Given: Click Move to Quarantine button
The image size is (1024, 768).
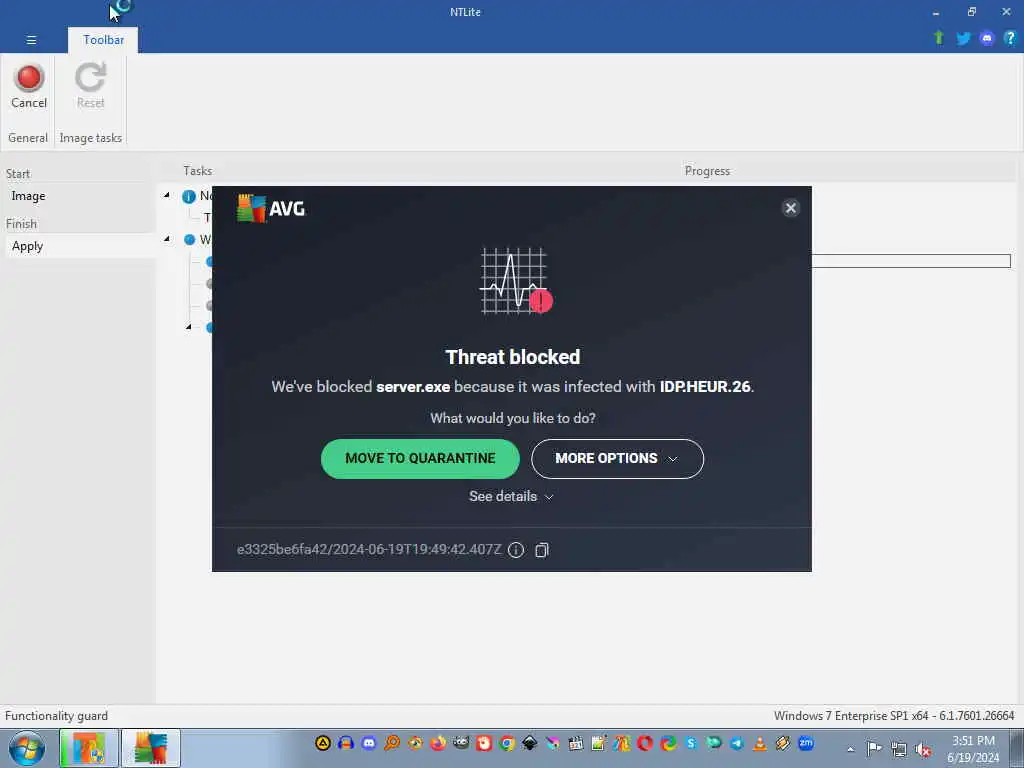Looking at the screenshot, I should (420, 458).
